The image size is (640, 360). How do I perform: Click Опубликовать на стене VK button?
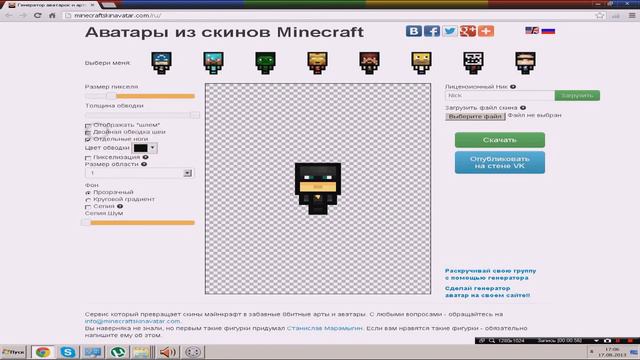pos(500,162)
